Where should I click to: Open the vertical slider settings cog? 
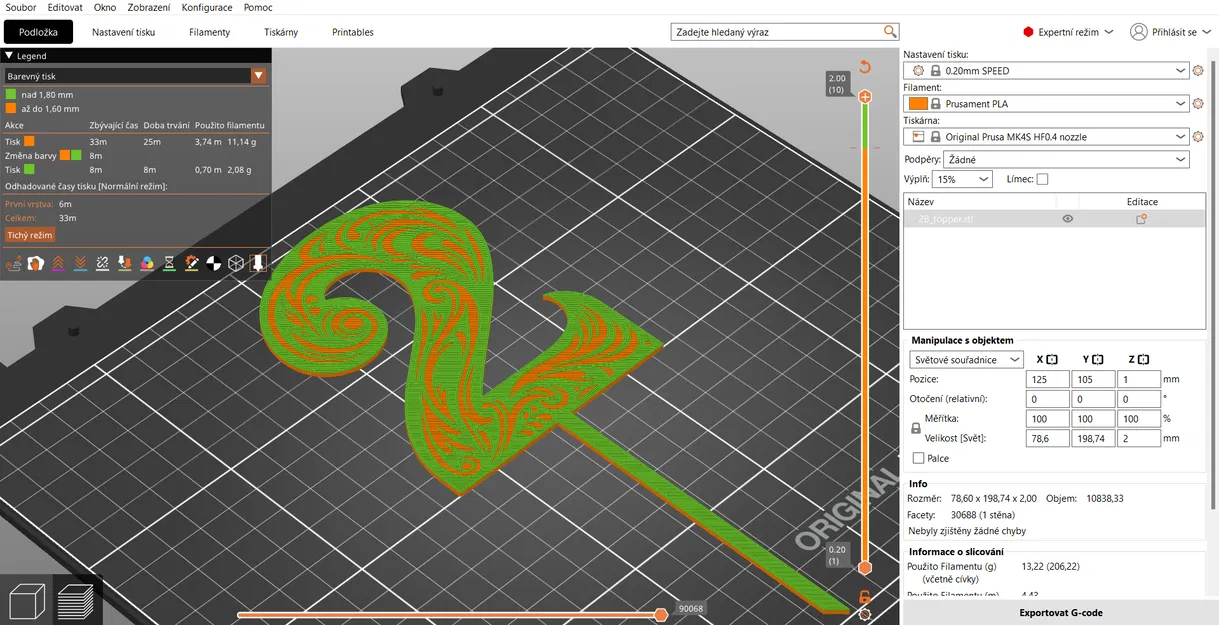(865, 614)
